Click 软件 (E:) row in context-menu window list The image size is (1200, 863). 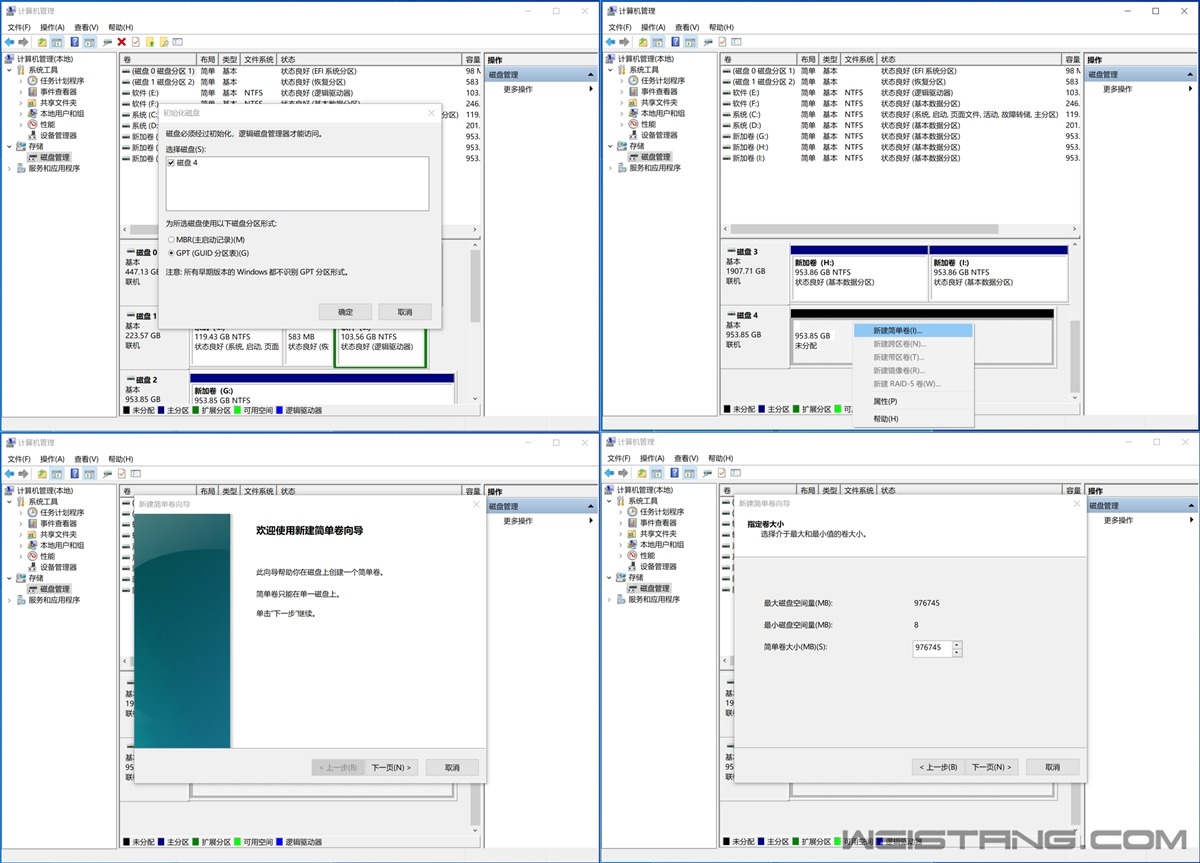[900, 92]
